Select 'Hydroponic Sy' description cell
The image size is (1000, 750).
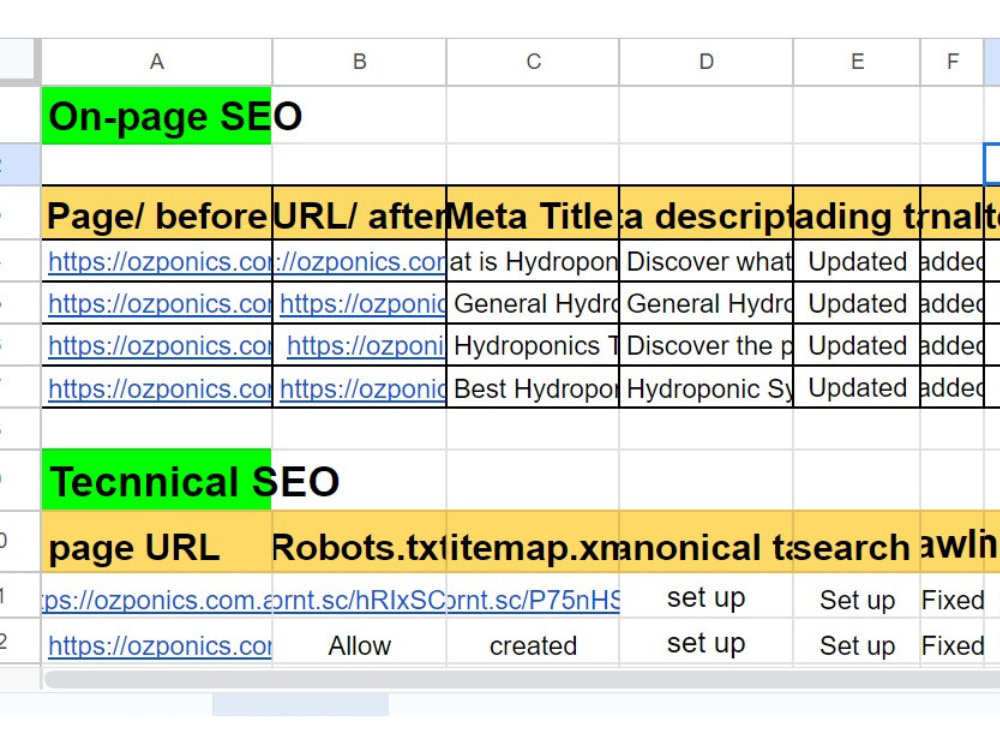tap(706, 388)
